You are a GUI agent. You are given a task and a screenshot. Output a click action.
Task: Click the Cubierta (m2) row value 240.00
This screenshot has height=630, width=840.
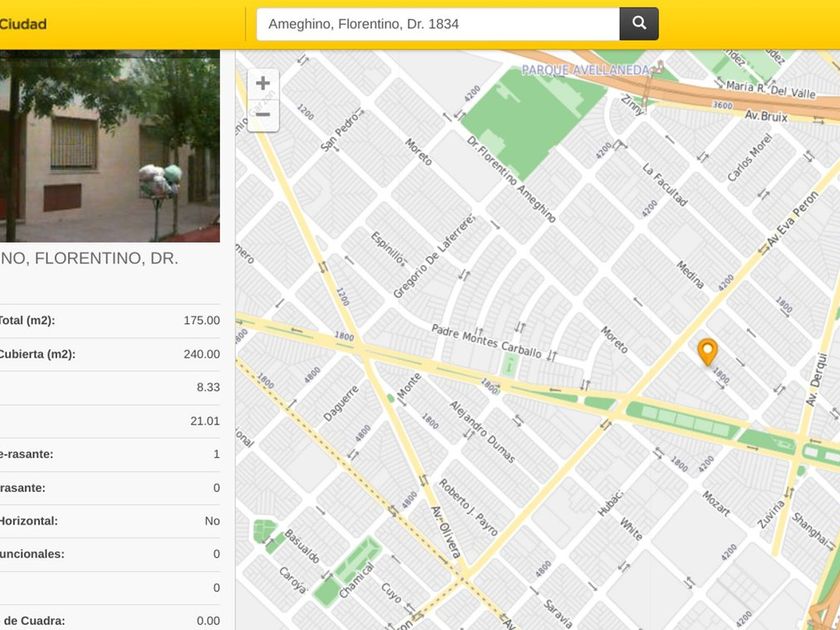pos(201,354)
